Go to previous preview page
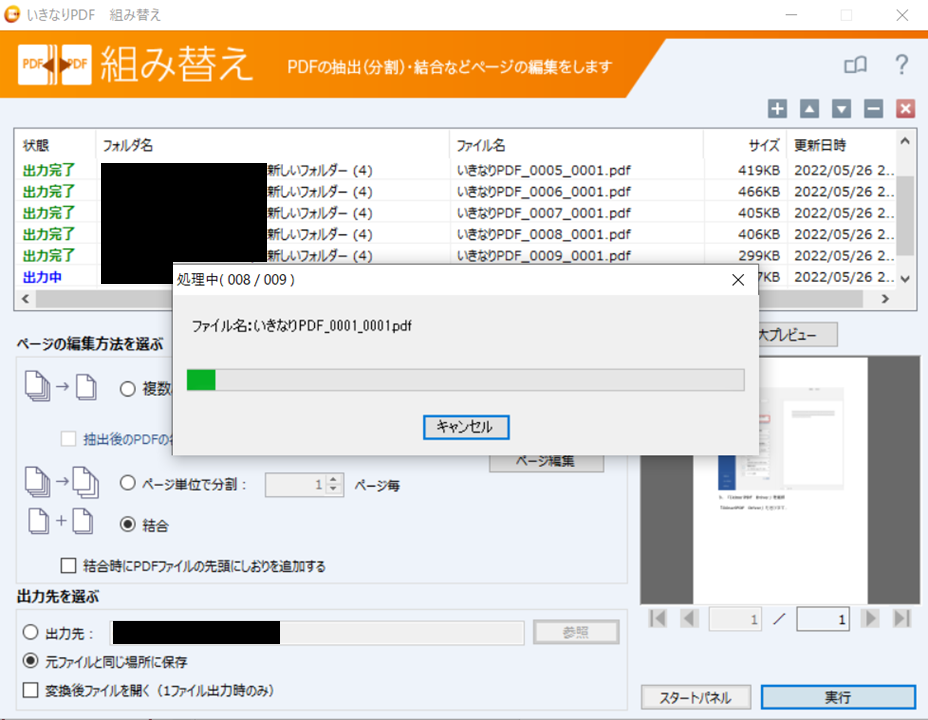The height and width of the screenshot is (720, 928). point(689,619)
